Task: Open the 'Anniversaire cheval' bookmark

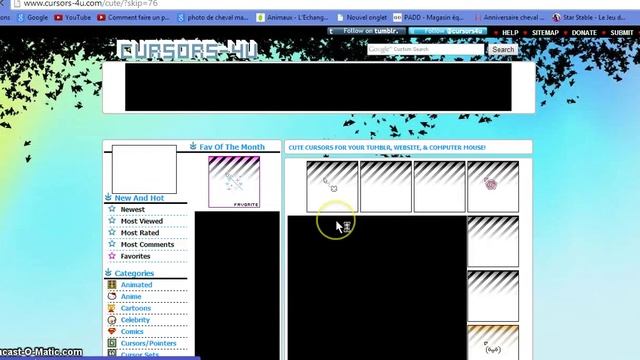Action: click(509, 18)
